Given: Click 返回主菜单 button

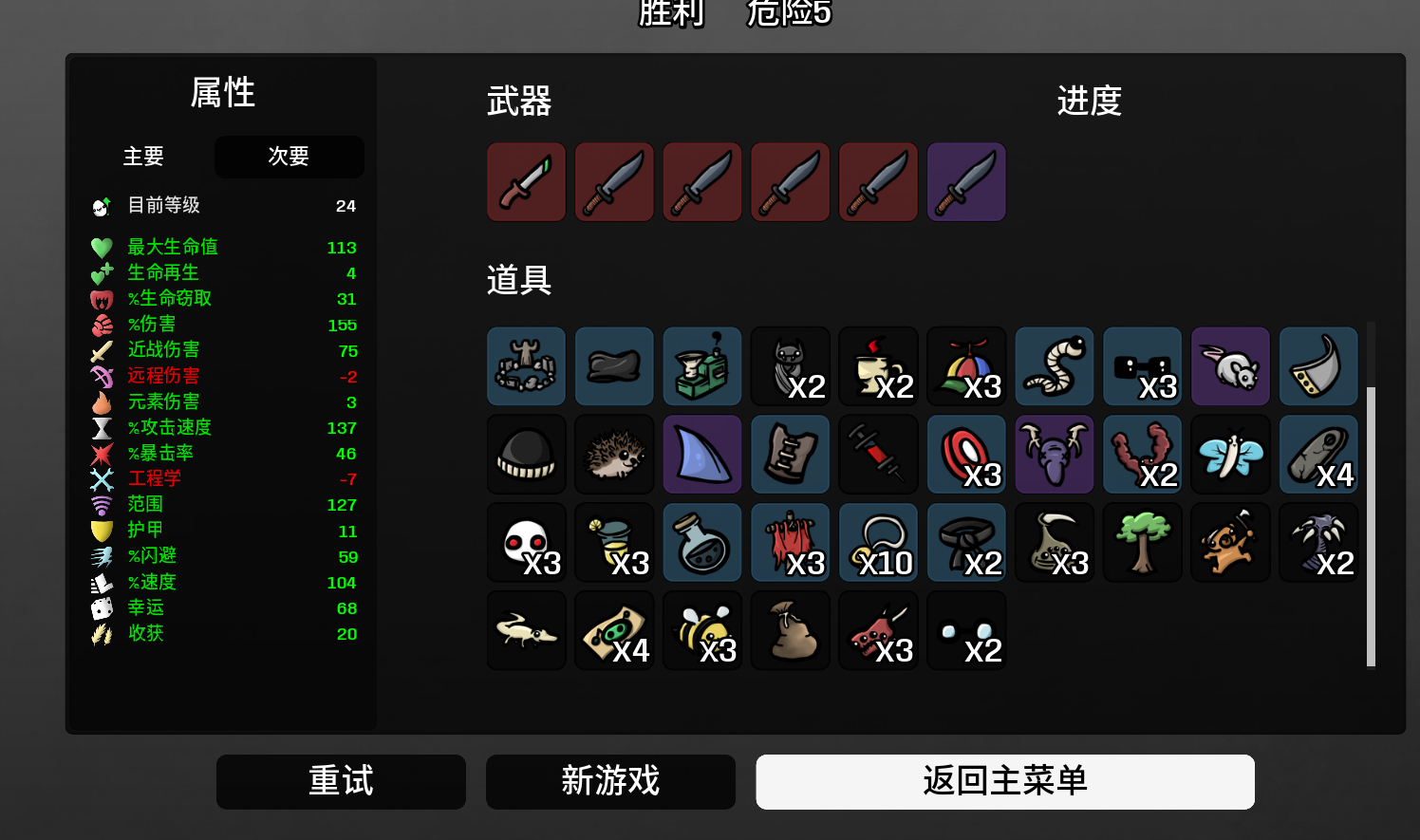Looking at the screenshot, I should tap(1005, 781).
